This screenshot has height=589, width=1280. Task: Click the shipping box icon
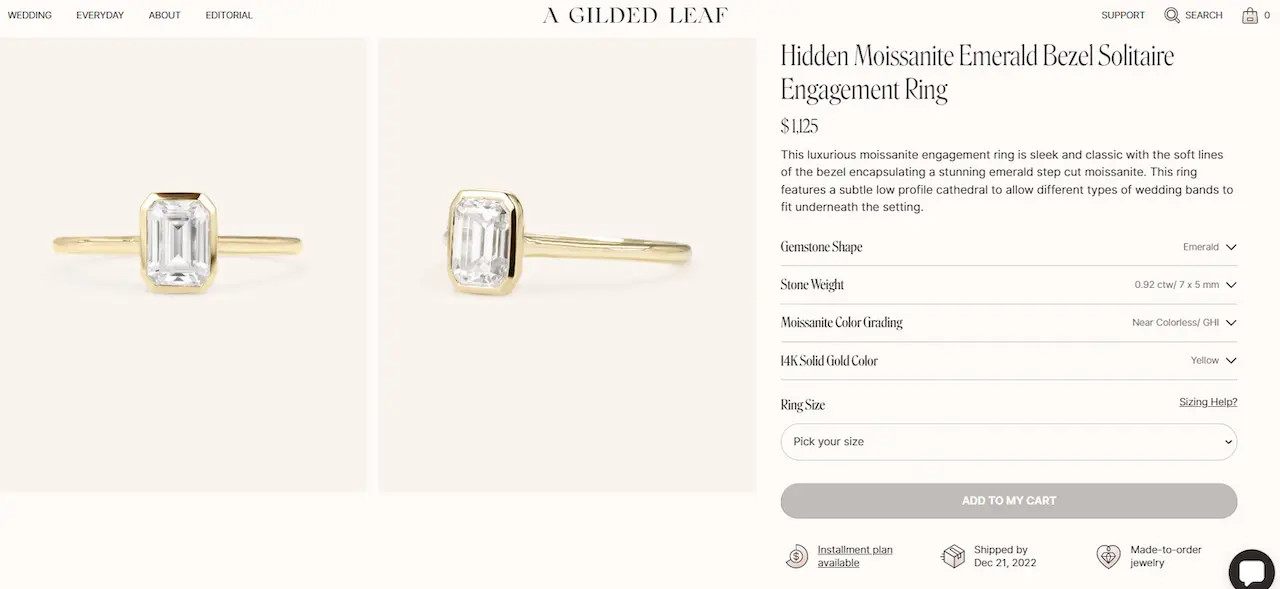pyautogui.click(x=952, y=556)
